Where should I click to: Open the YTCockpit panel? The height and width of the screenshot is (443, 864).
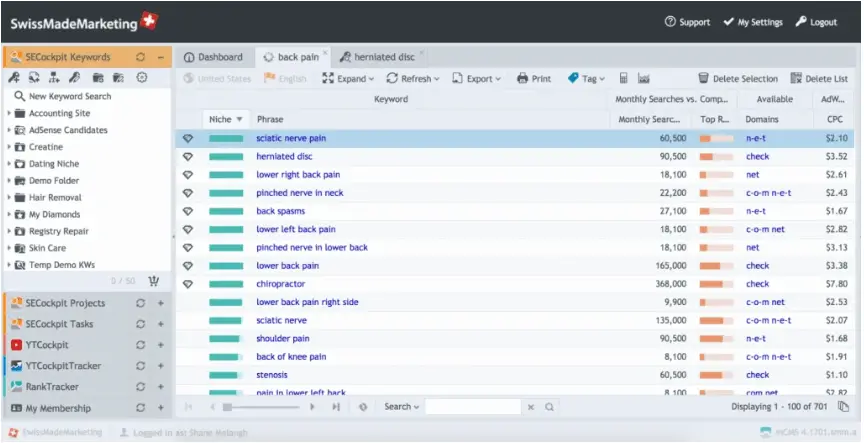click(47, 345)
